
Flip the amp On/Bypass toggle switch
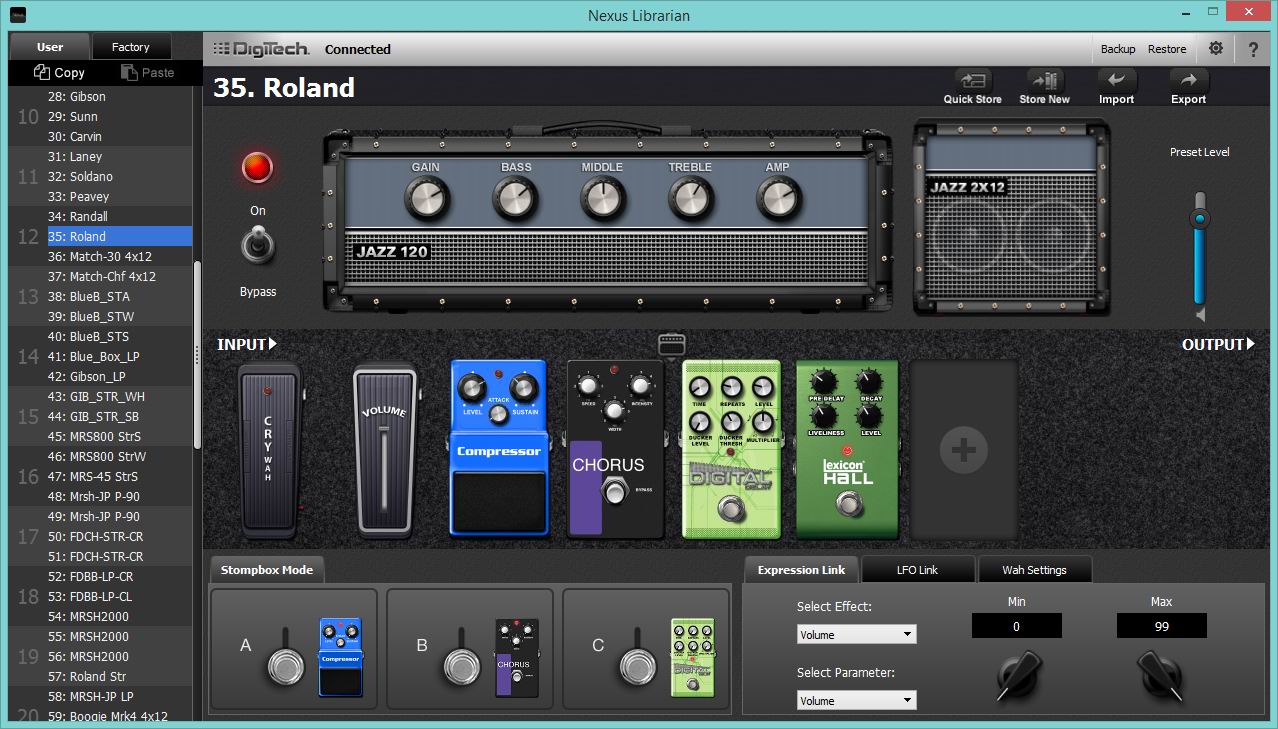(258, 247)
